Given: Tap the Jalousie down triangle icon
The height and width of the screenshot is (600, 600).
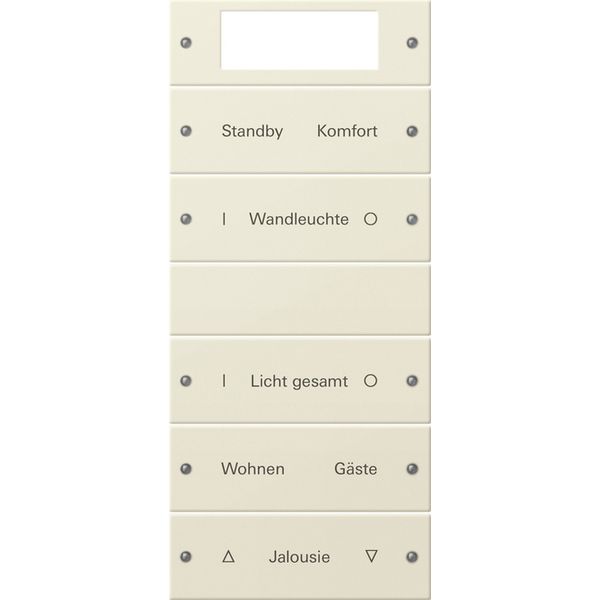Looking at the screenshot, I should [x=372, y=556].
